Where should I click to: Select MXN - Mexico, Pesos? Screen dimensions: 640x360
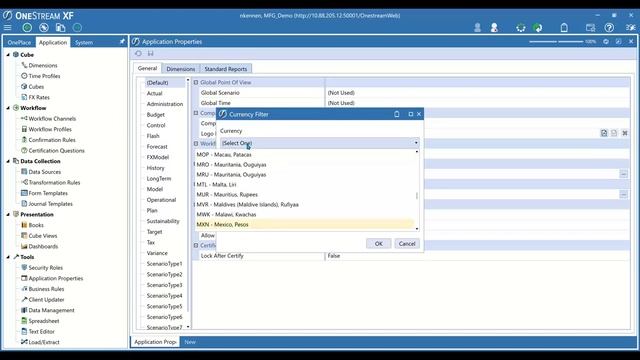[304, 224]
